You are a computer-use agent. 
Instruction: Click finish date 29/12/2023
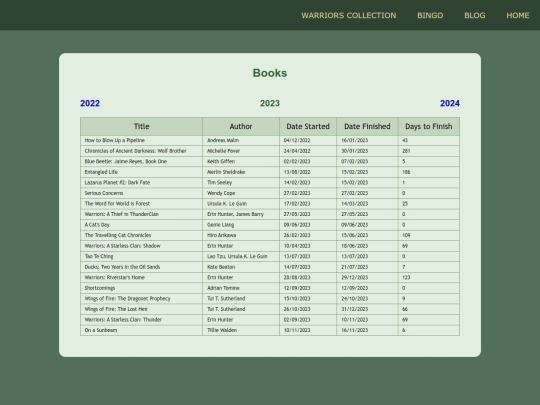point(354,278)
